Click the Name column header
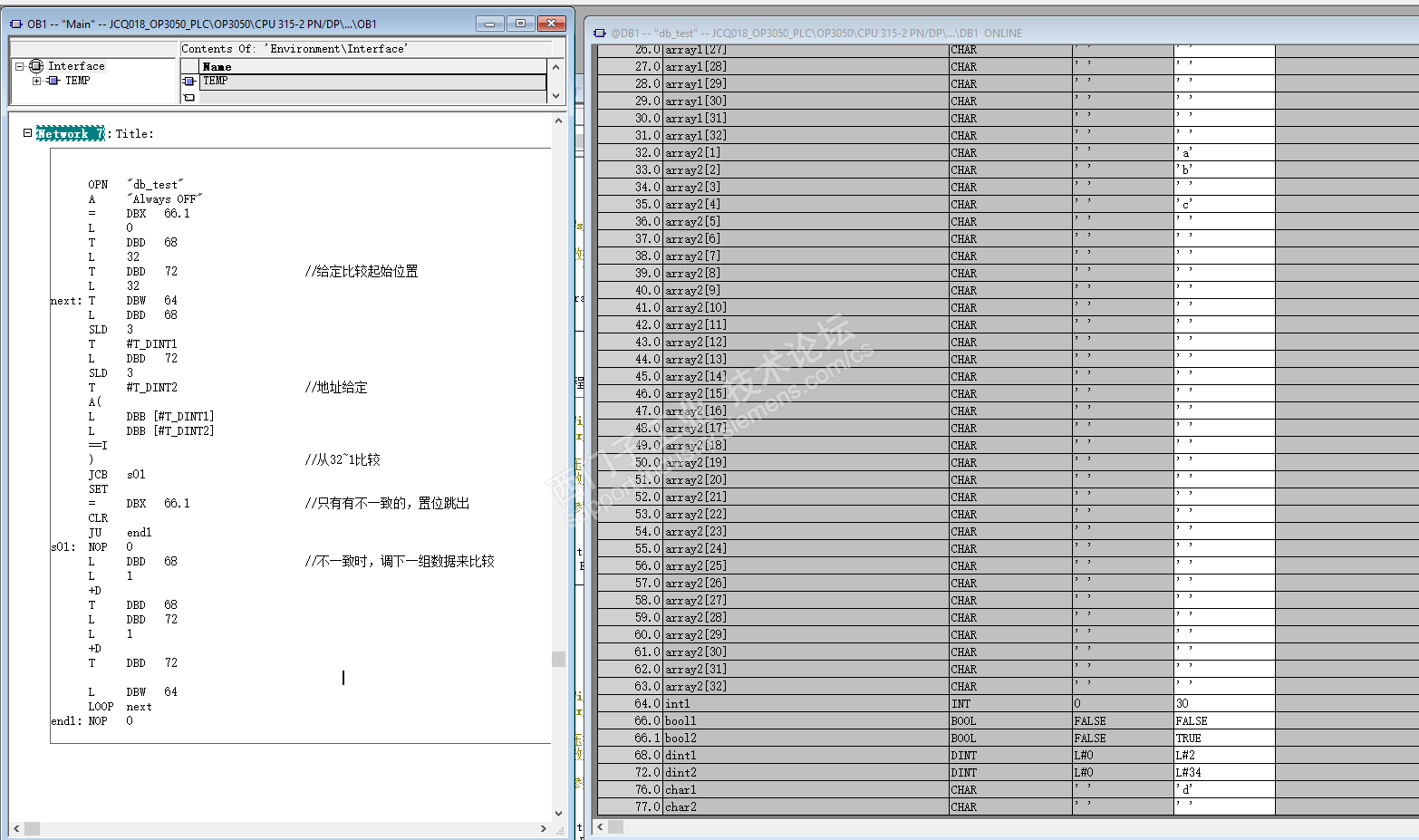The height and width of the screenshot is (840, 1419). pyautogui.click(x=372, y=66)
